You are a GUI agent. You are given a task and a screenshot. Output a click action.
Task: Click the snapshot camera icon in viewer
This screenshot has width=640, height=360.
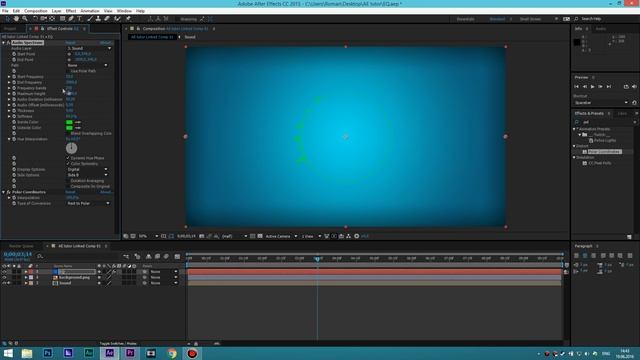(x=202, y=236)
